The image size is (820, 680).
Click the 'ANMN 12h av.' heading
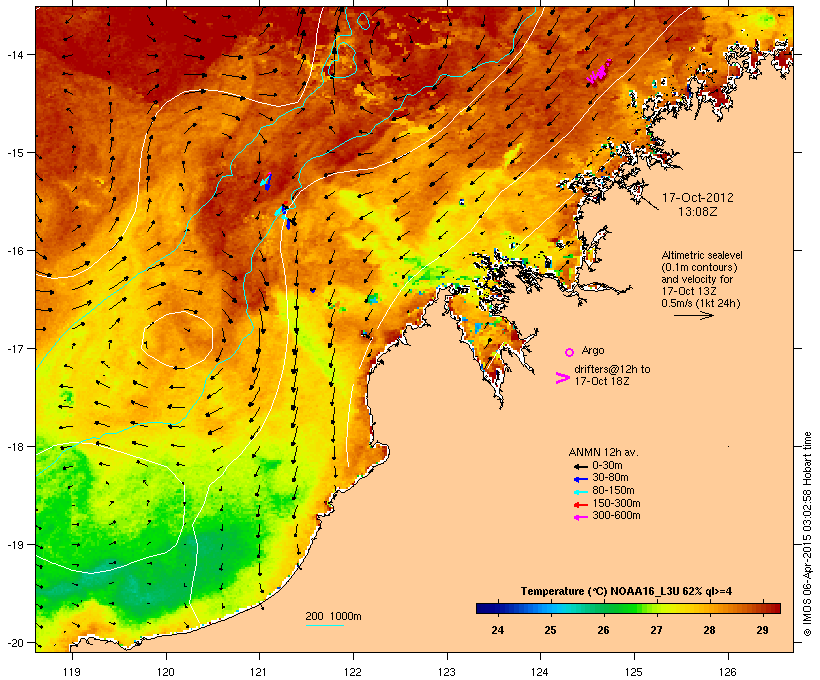tap(603, 452)
